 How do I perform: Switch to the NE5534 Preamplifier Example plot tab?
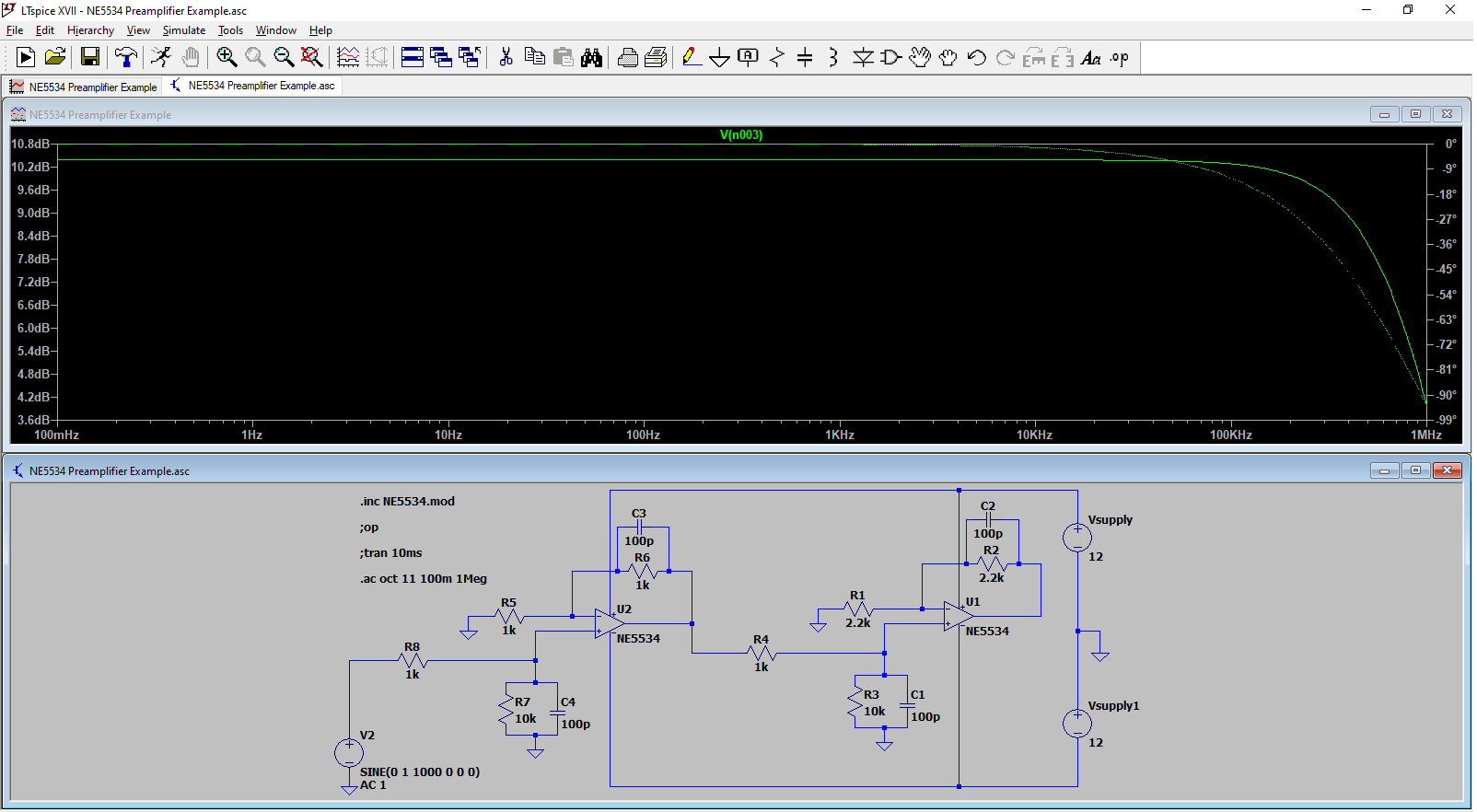[x=84, y=87]
